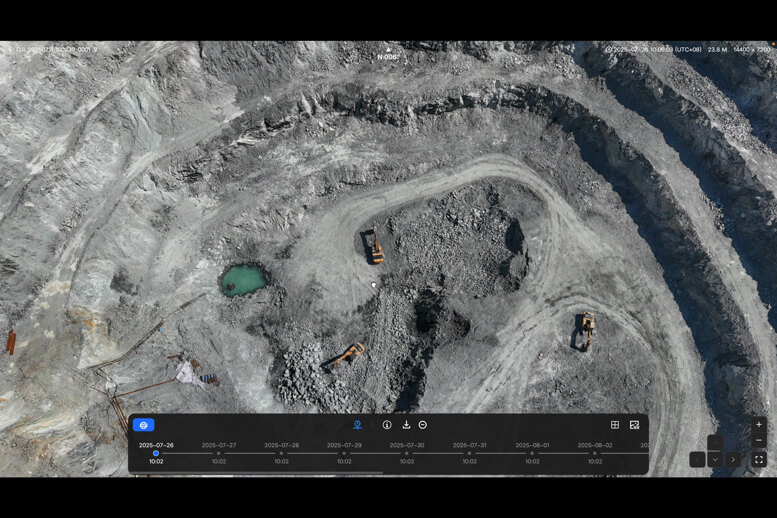Select the 2025-07-30 timeline point
777x518 pixels.
(407, 453)
